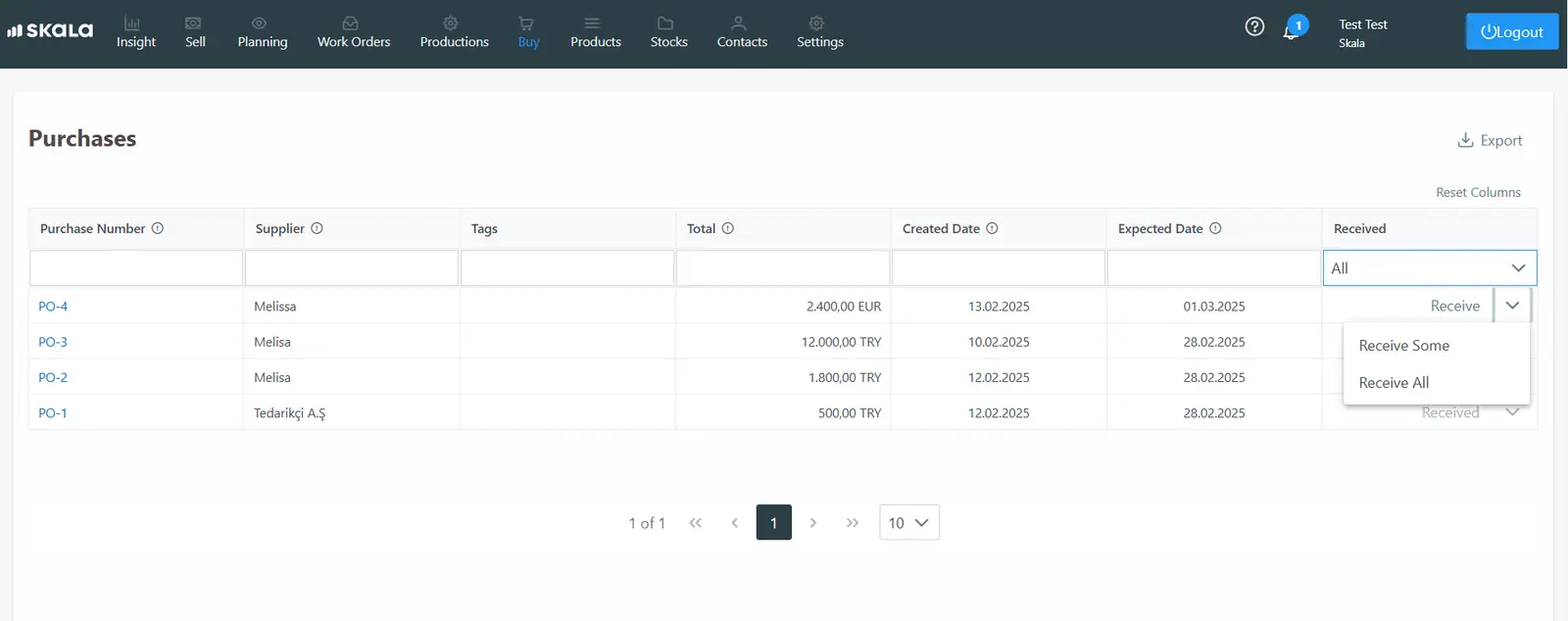Open the Sell menu
The image size is (1568, 621).
[196, 33]
